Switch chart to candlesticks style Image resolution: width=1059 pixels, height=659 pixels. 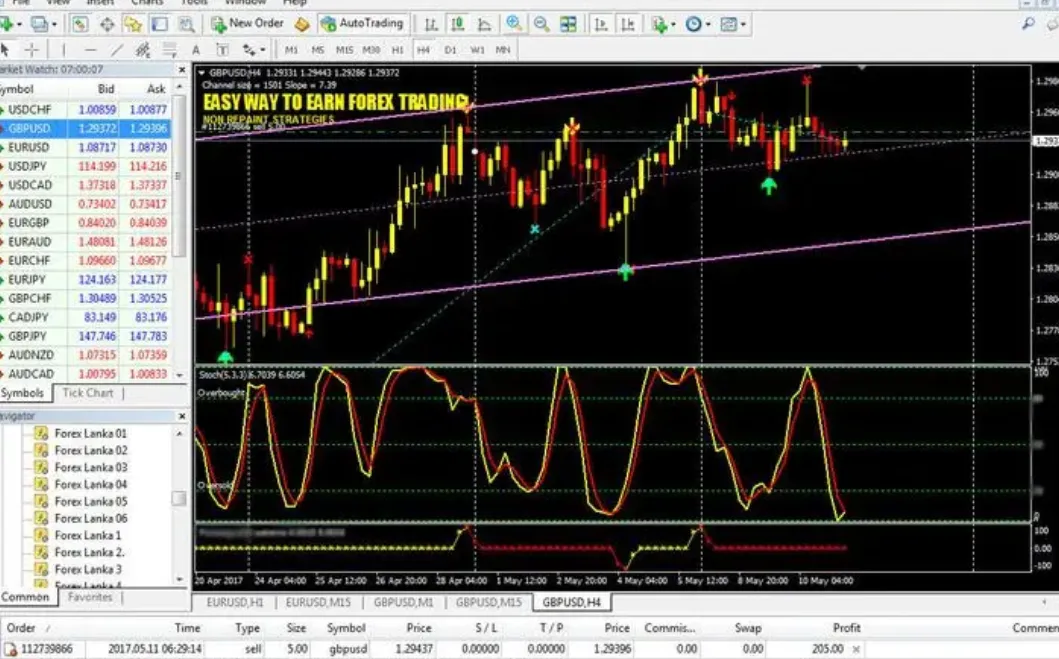(x=457, y=24)
